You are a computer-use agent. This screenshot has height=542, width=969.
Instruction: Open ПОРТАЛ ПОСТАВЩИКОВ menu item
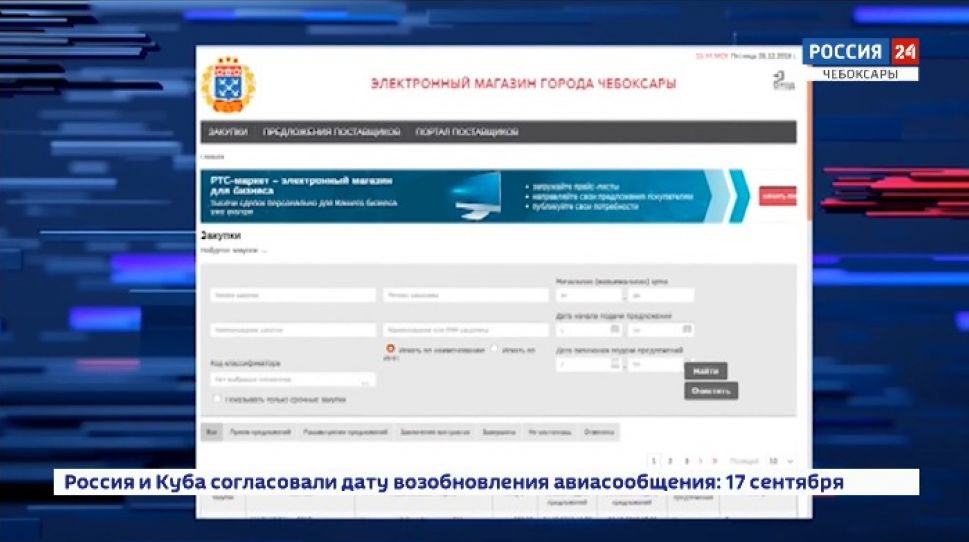point(467,132)
